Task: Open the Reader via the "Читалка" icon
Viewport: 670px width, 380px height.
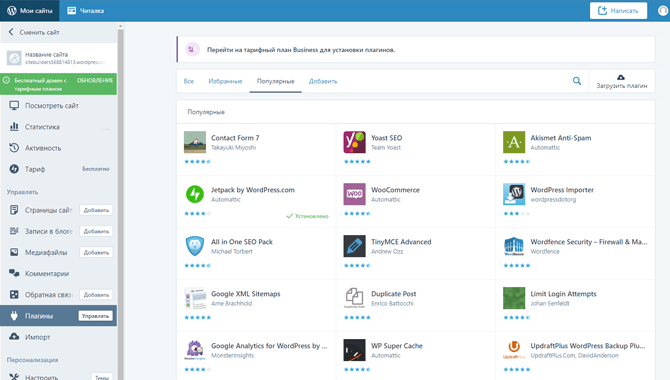Action: [x=71, y=11]
